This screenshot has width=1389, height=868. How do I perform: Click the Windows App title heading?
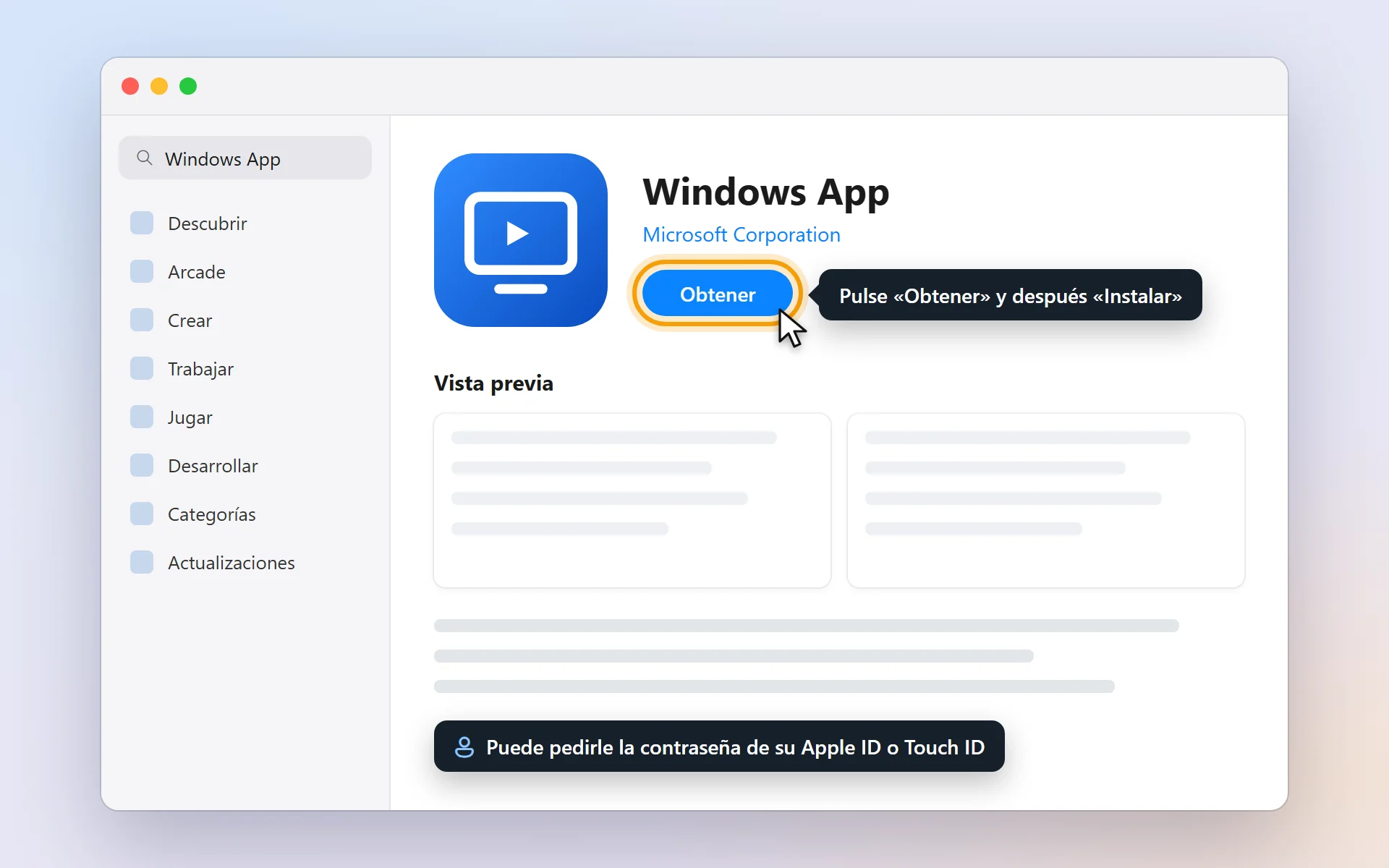pos(765,192)
